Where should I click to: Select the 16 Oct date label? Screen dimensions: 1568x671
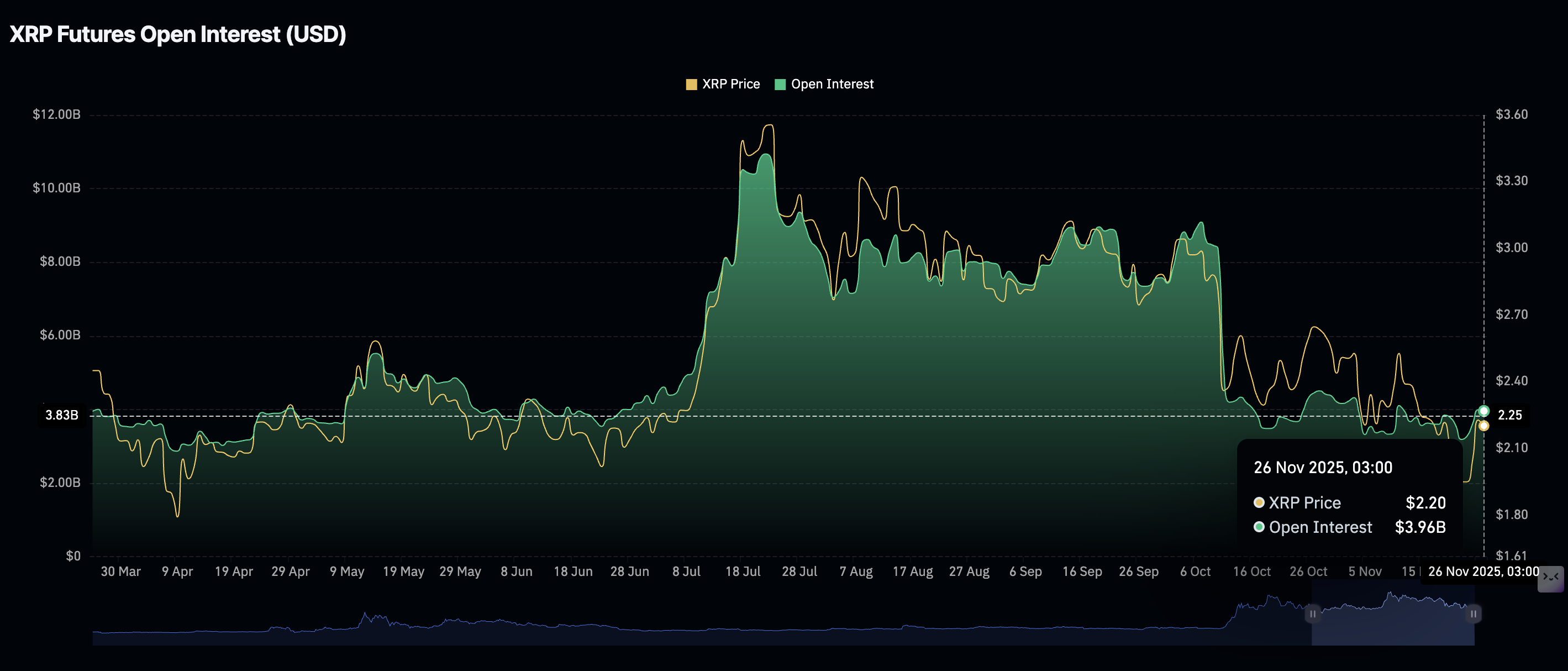[x=1251, y=571]
